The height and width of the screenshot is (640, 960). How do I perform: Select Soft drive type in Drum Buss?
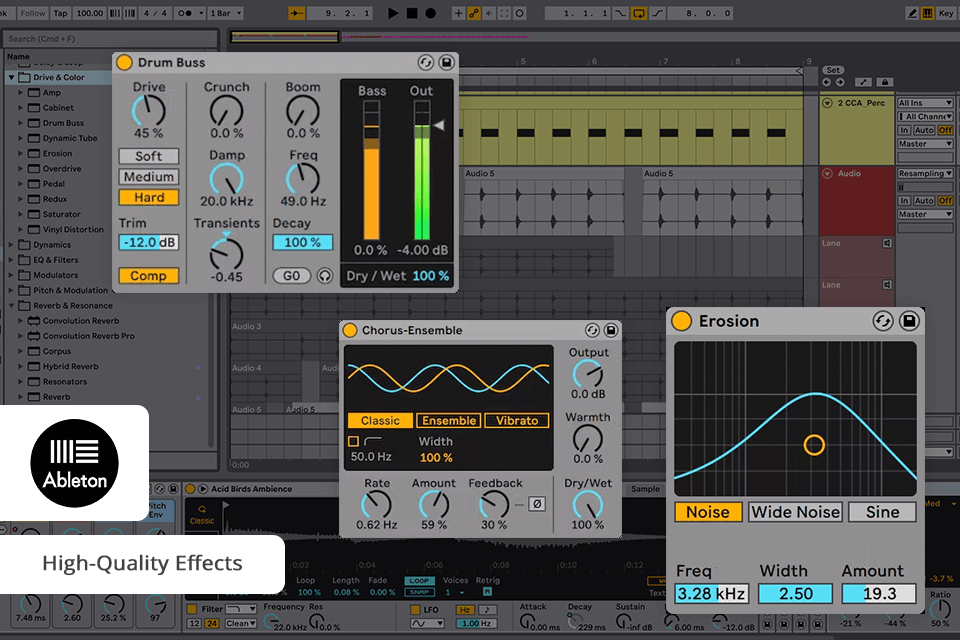149,156
